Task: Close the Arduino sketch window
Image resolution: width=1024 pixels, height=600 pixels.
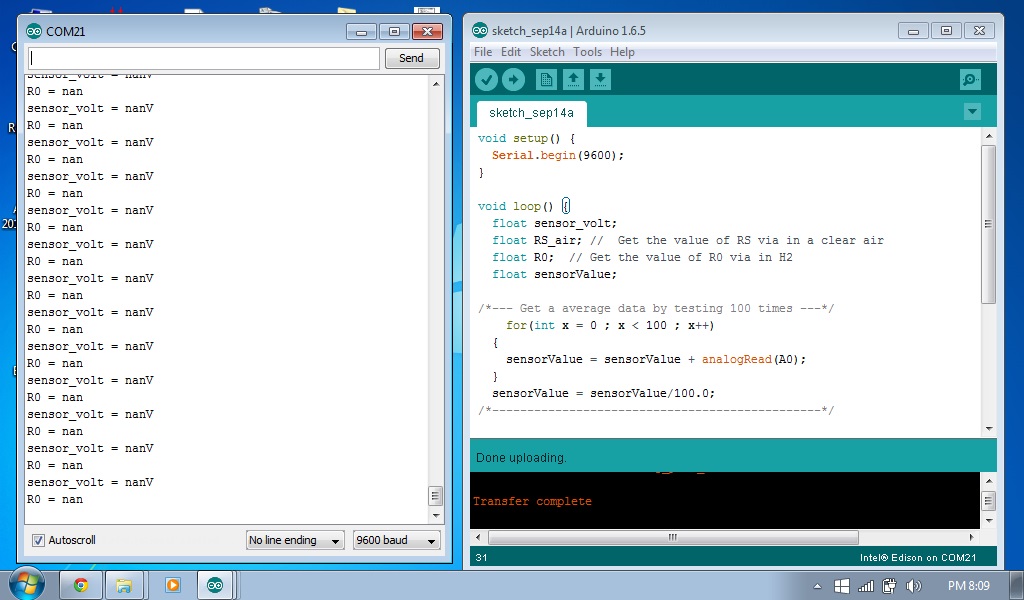Action: pos(979,30)
